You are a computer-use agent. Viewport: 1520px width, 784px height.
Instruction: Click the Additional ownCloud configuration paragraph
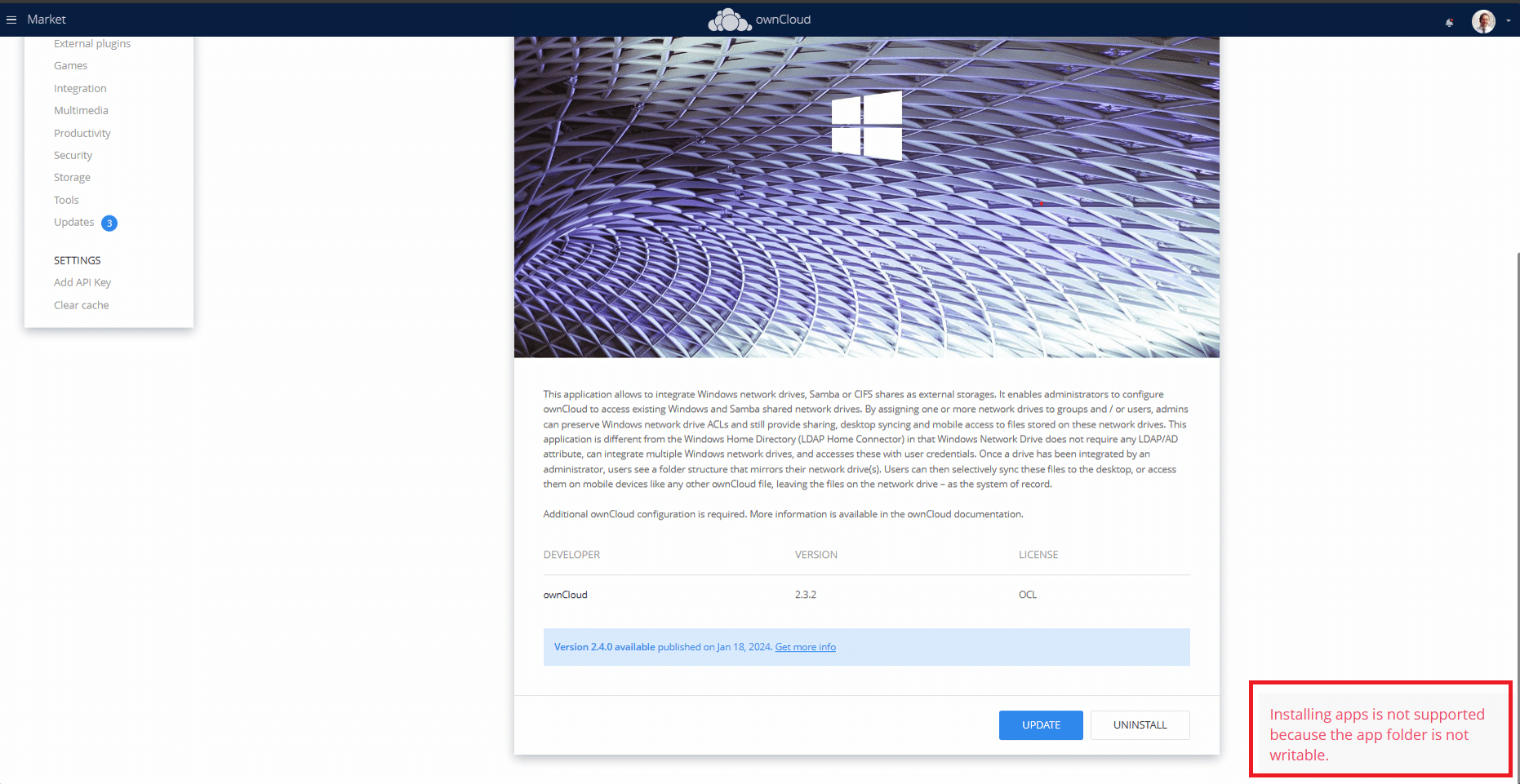click(783, 514)
